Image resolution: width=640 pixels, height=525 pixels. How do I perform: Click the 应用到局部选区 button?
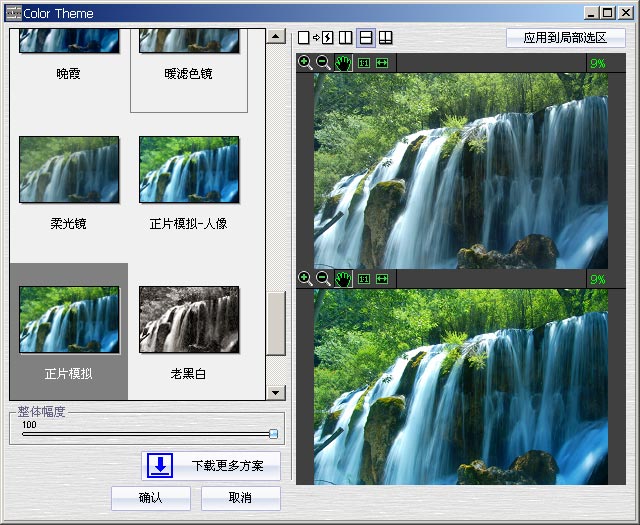(x=565, y=38)
